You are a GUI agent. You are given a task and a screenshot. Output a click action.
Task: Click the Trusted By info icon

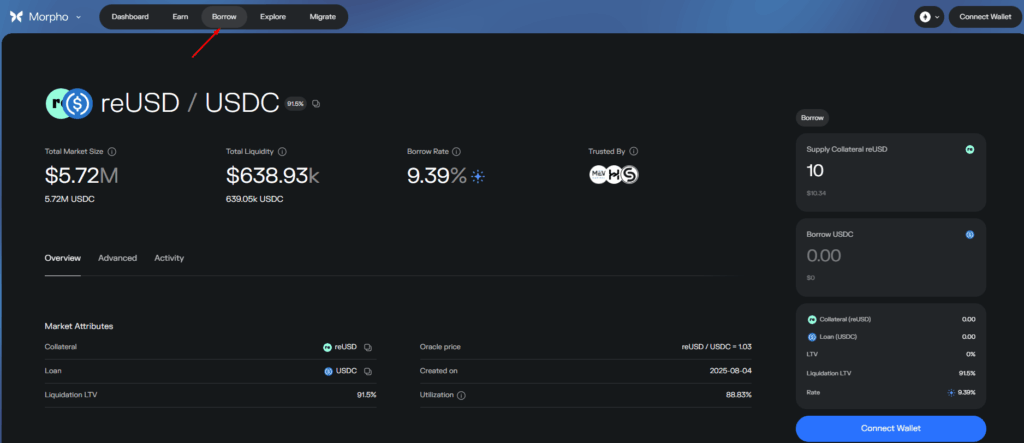click(634, 152)
